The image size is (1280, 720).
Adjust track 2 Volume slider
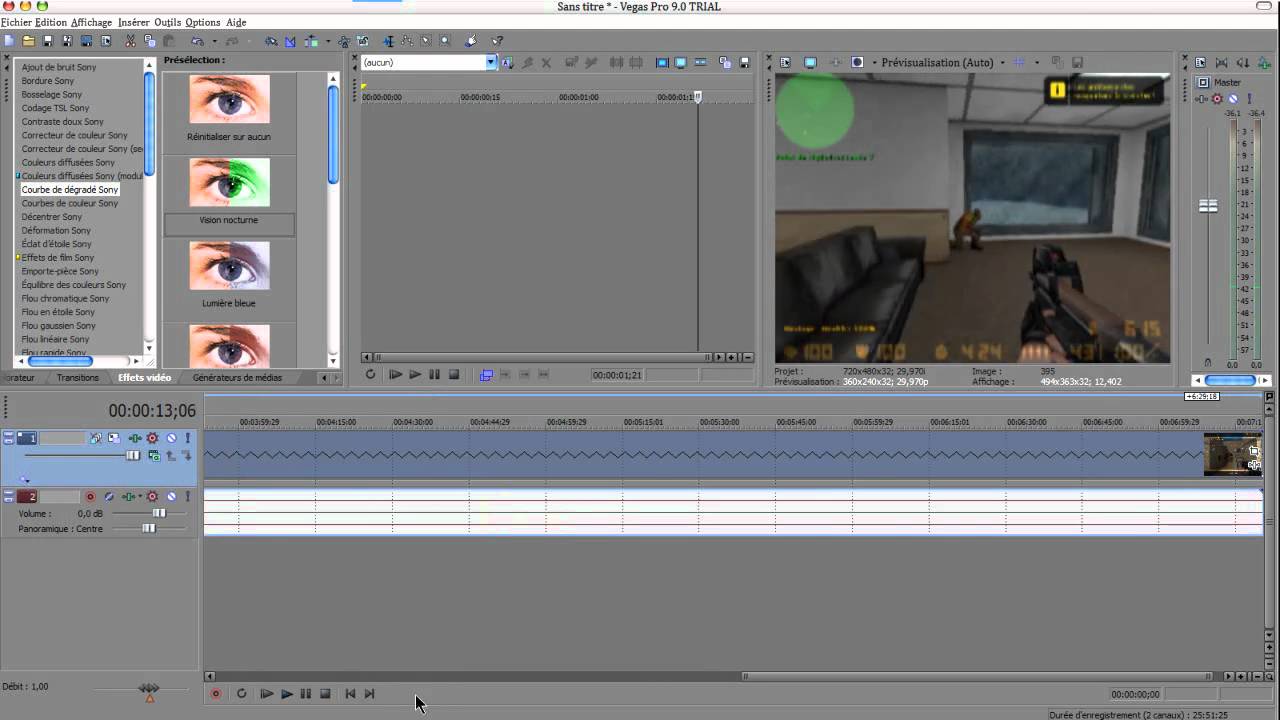coord(159,513)
